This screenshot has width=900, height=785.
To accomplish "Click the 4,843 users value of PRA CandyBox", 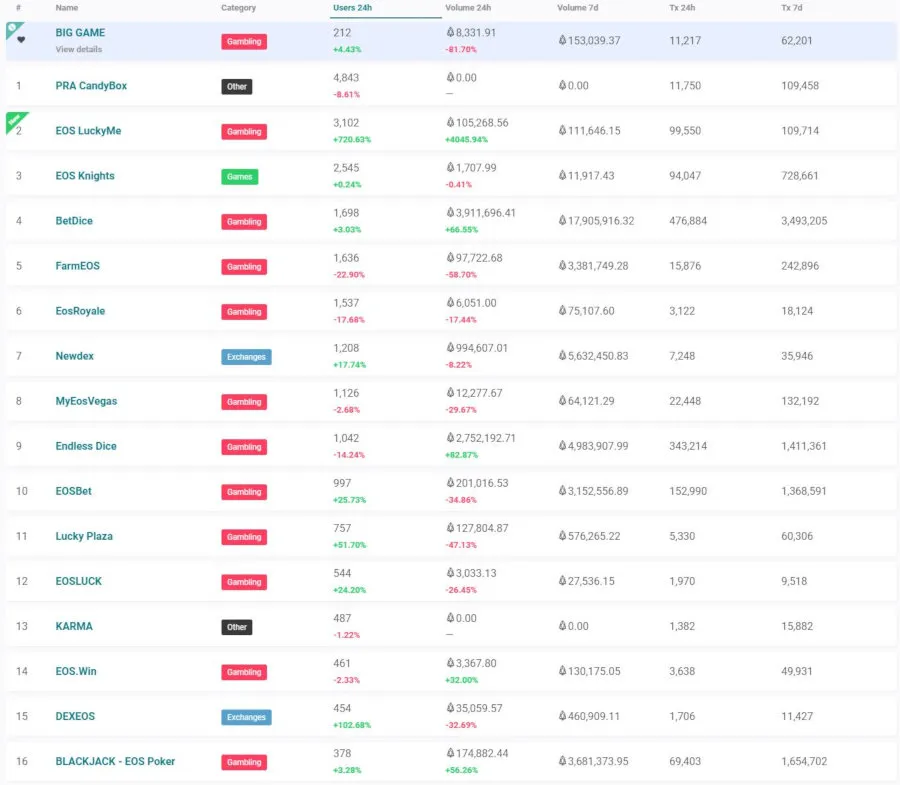I will (346, 77).
